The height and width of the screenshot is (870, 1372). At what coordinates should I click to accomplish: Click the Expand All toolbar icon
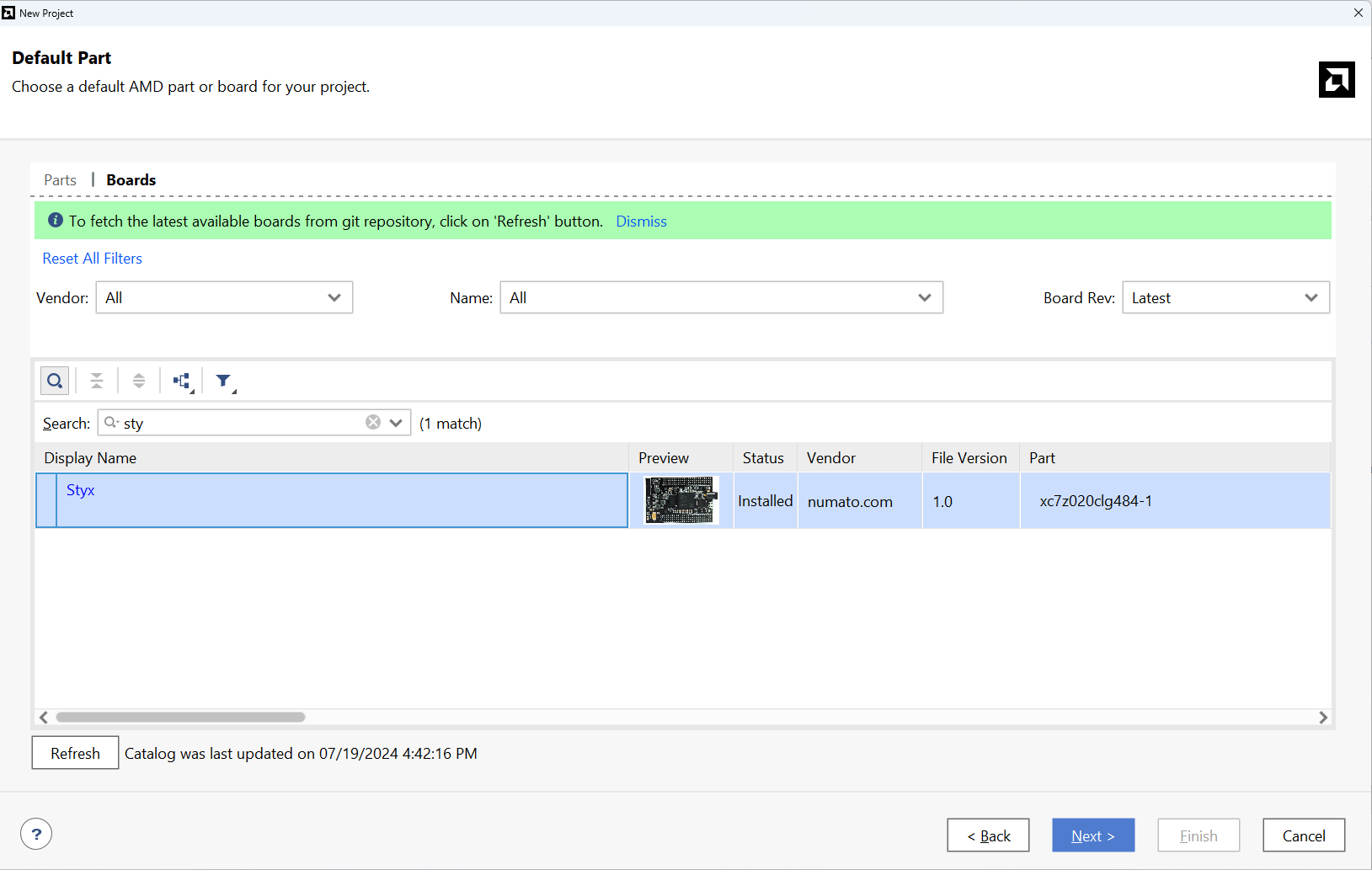(x=139, y=382)
